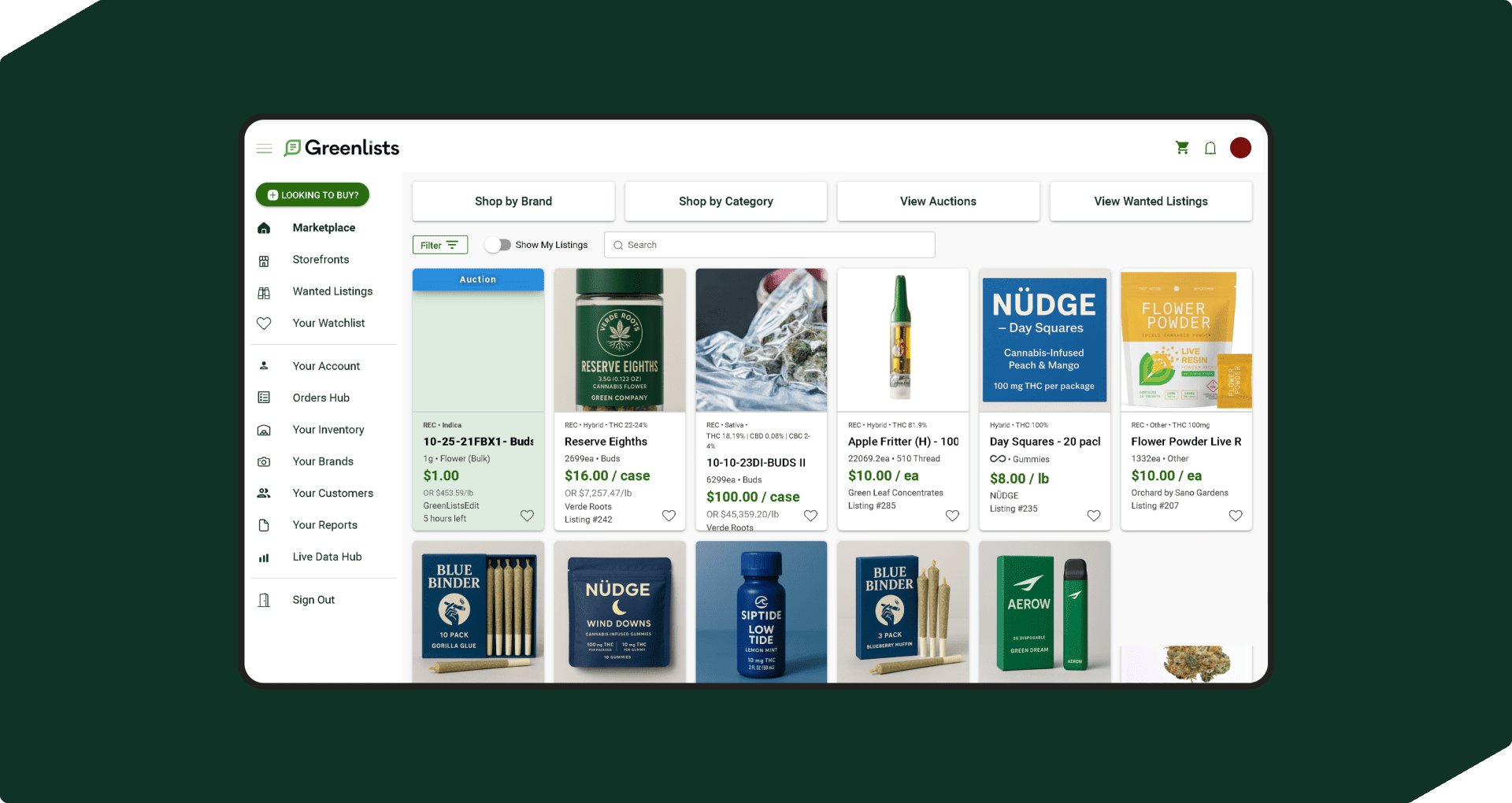Click the Marketplace home icon
Screen dimensions: 1512x803
(264, 228)
